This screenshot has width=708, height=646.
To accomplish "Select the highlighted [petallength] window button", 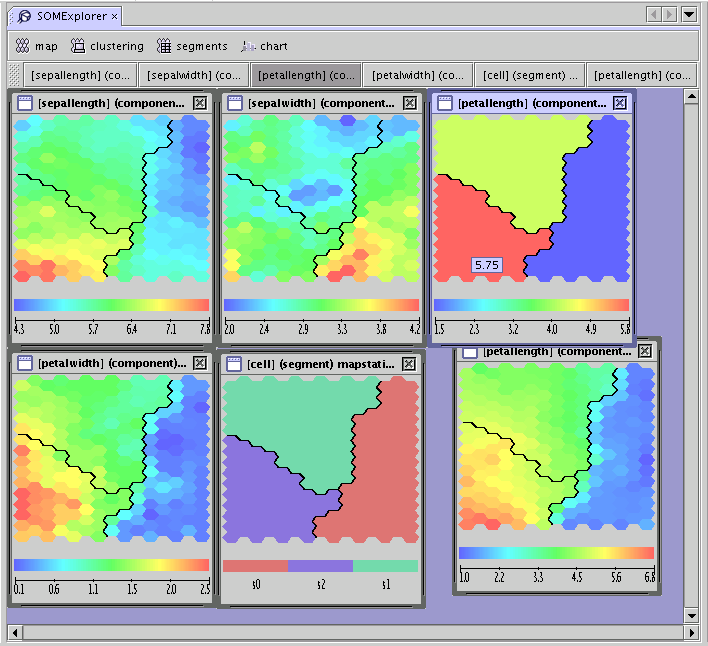I will click(x=306, y=75).
